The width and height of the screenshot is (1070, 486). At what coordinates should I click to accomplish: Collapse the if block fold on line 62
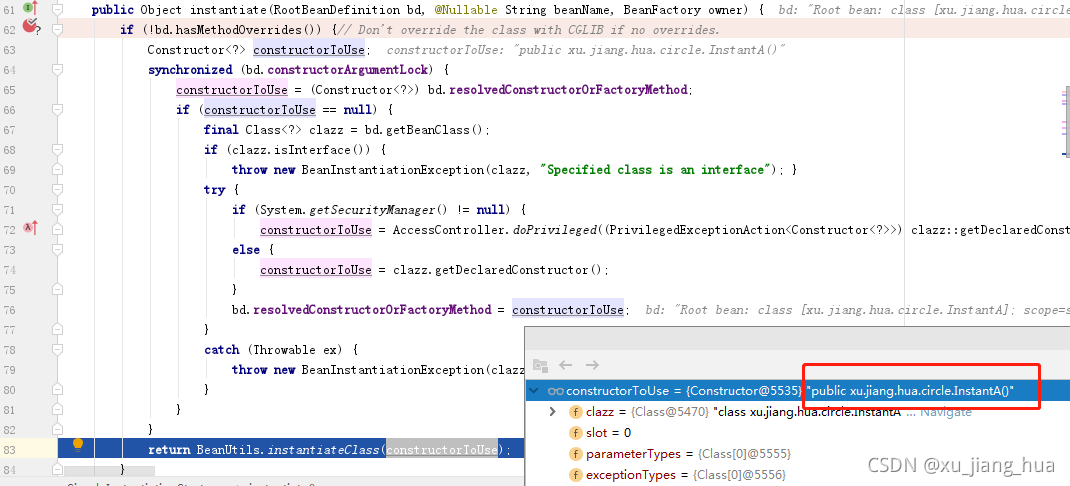tap(57, 30)
